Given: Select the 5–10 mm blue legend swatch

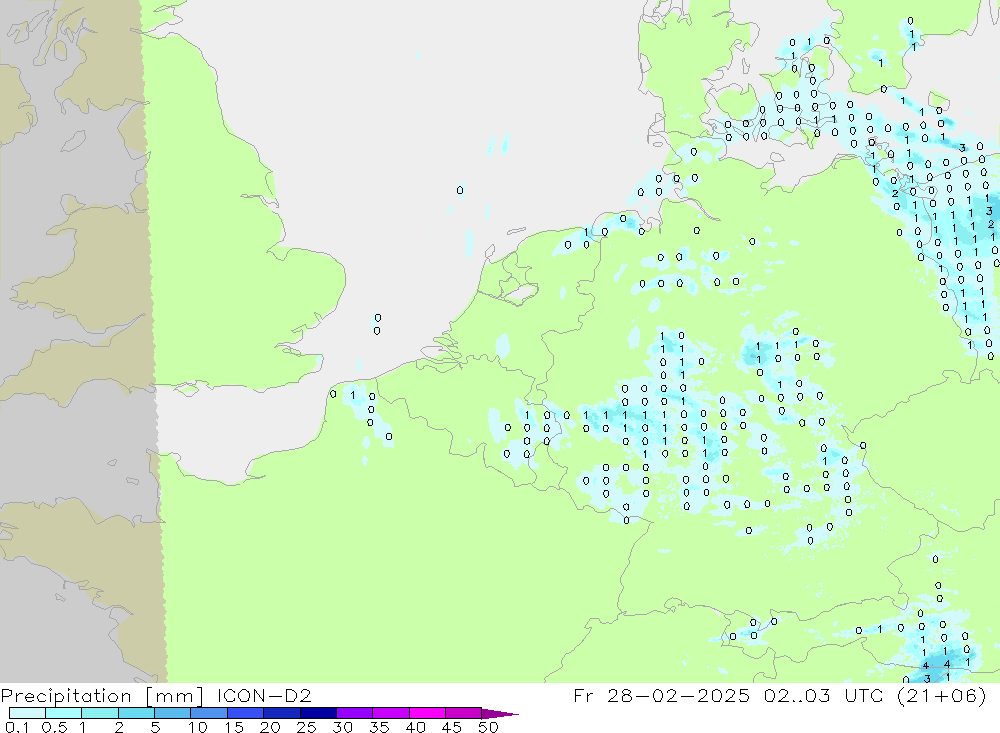Looking at the screenshot, I should click(173, 713).
